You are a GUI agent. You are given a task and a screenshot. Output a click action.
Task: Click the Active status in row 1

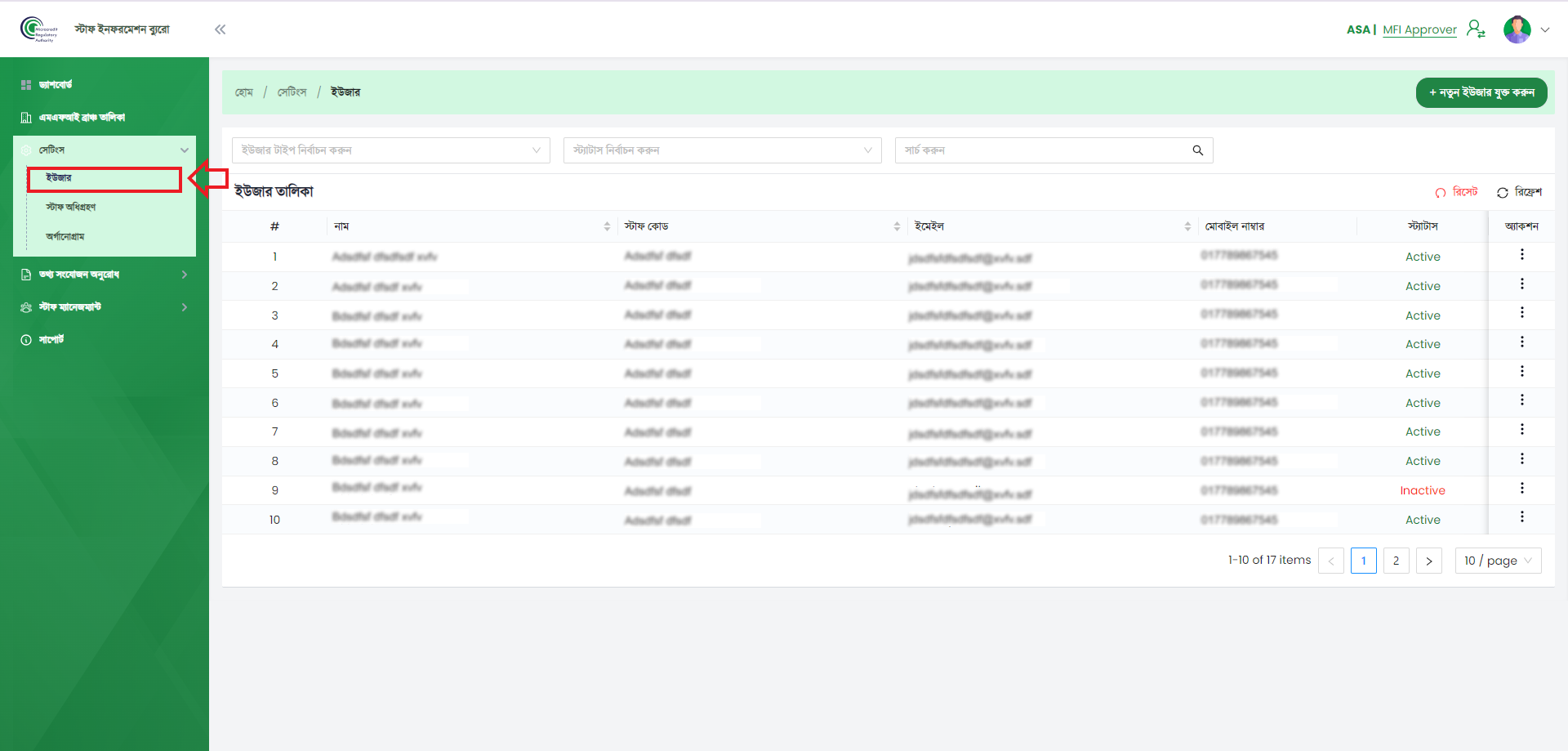1423,257
